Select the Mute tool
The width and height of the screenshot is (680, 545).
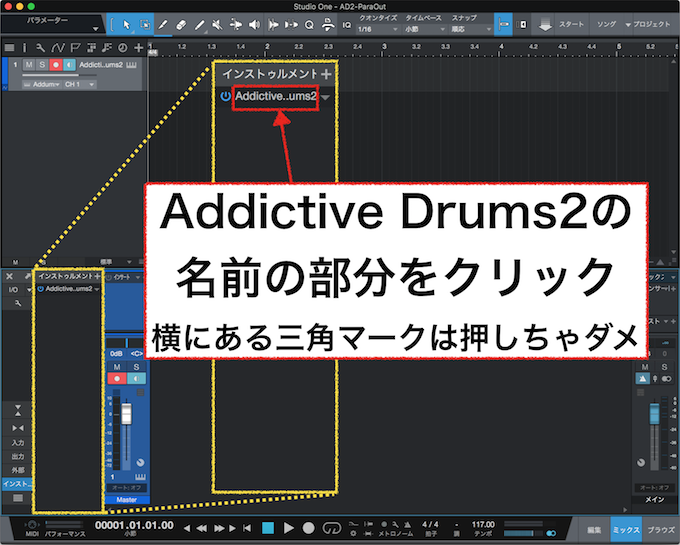coord(217,25)
